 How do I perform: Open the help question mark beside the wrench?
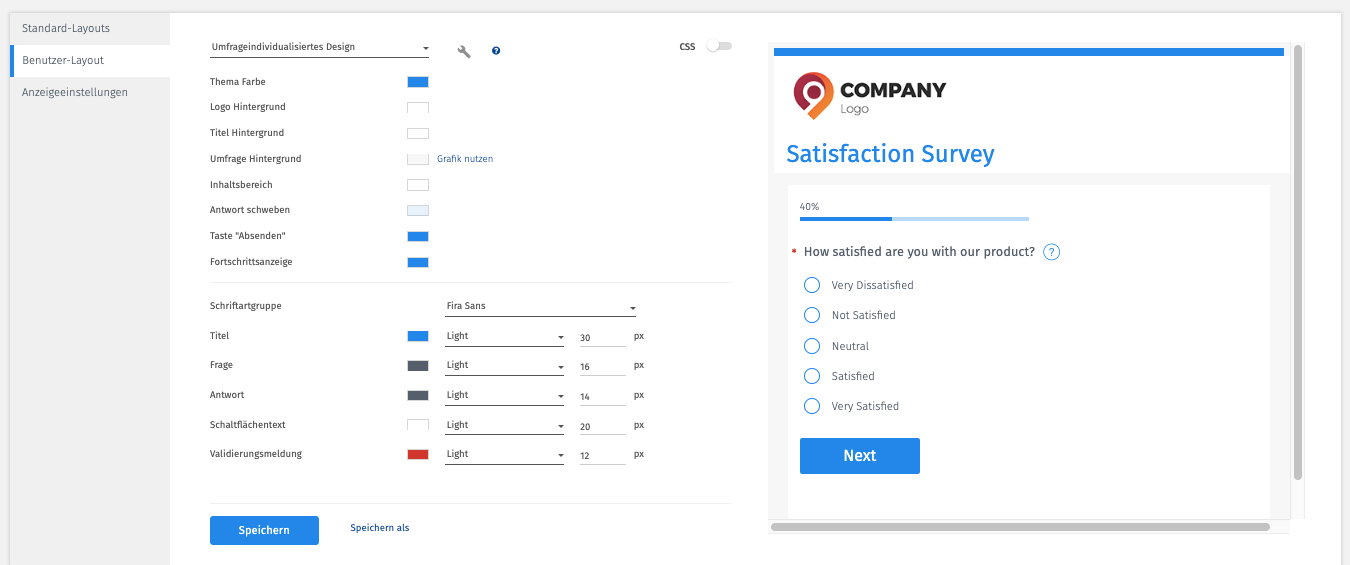[x=496, y=50]
